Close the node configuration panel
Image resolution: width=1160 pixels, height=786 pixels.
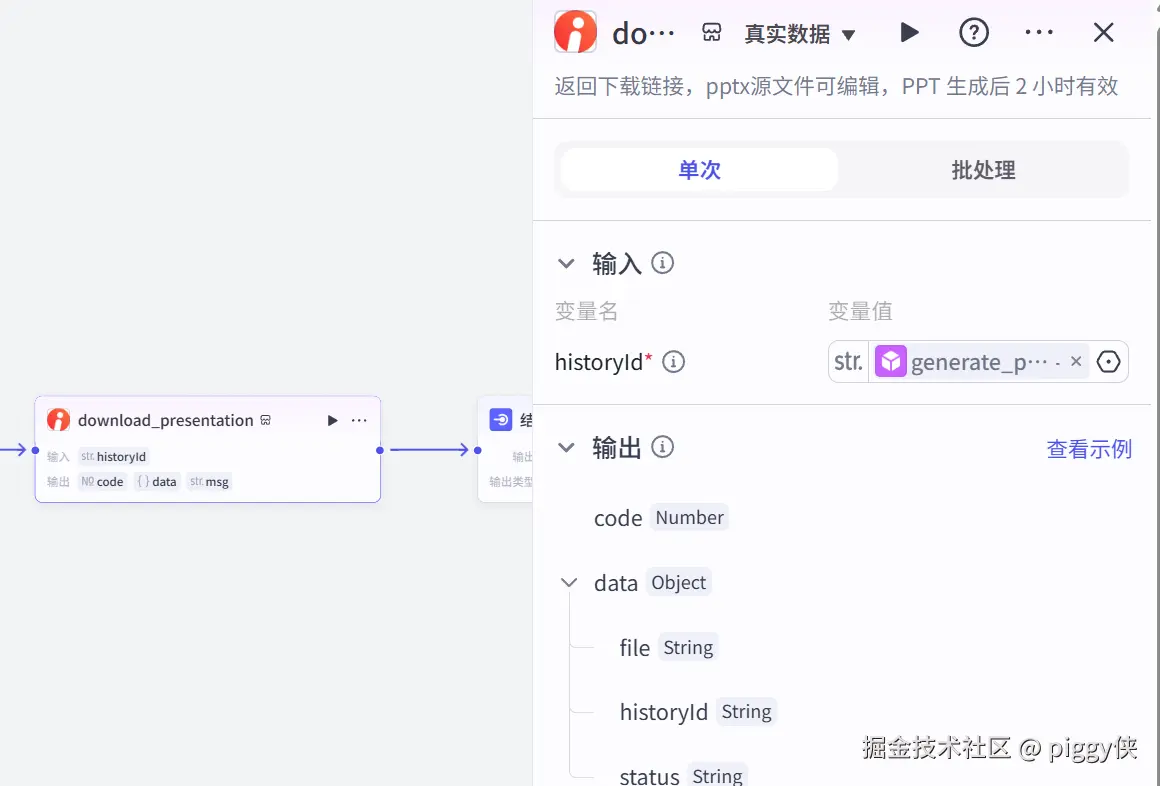[1103, 33]
